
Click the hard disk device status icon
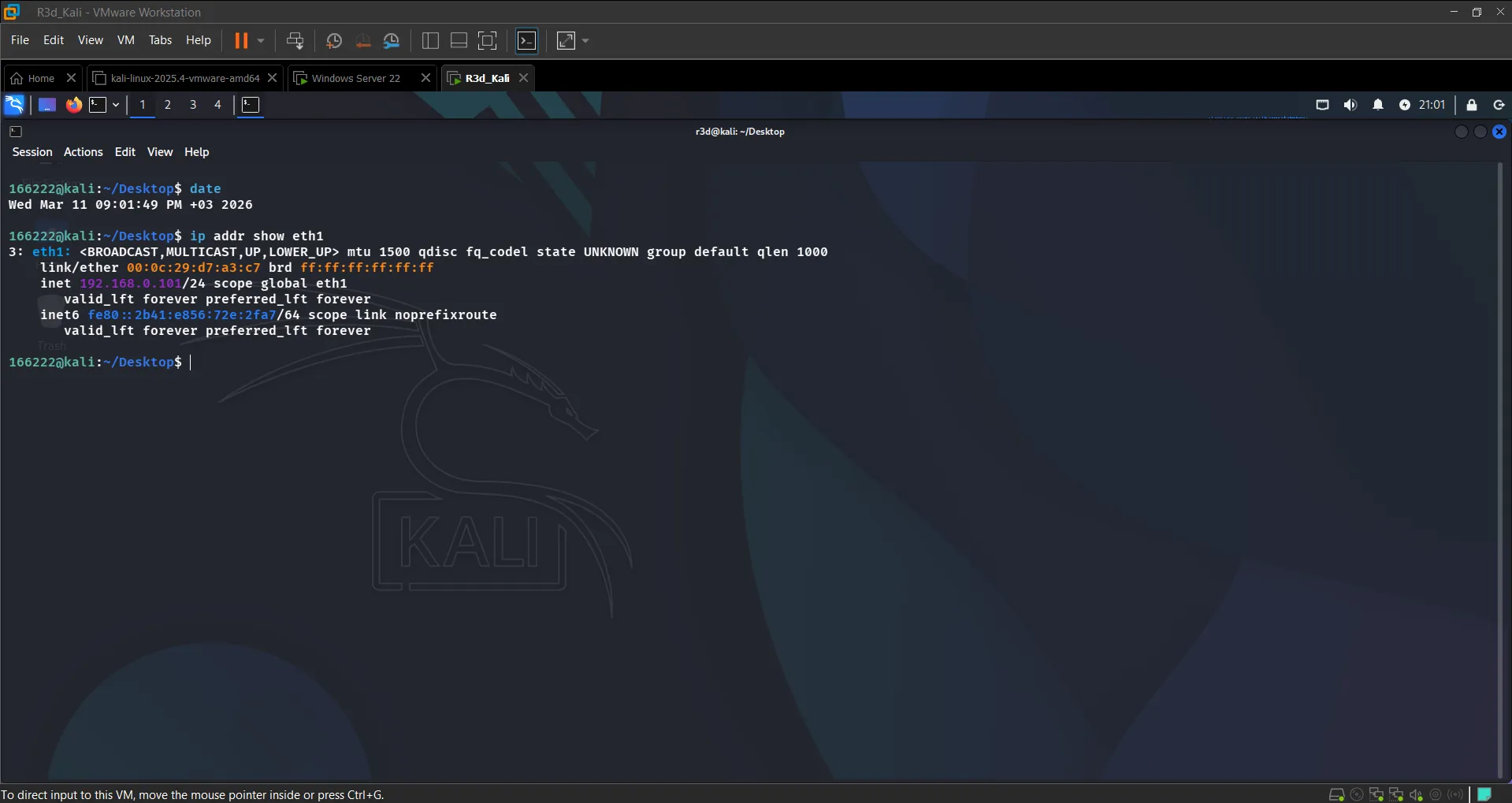click(1336, 794)
